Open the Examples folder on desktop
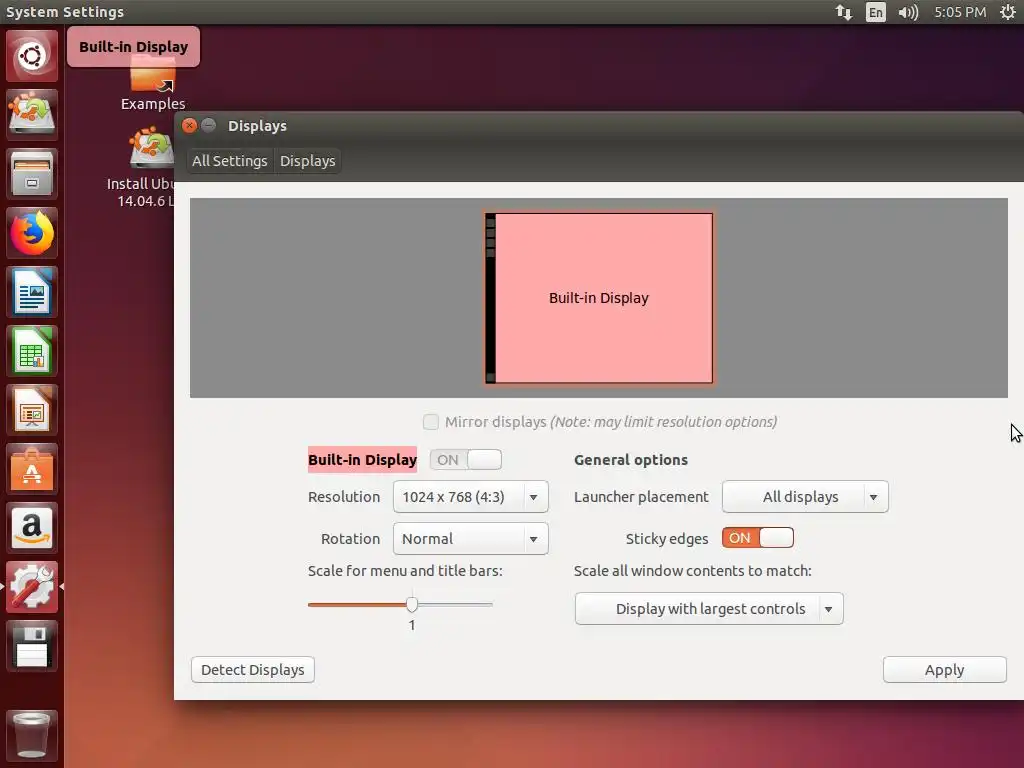1024x768 pixels. tap(153, 84)
